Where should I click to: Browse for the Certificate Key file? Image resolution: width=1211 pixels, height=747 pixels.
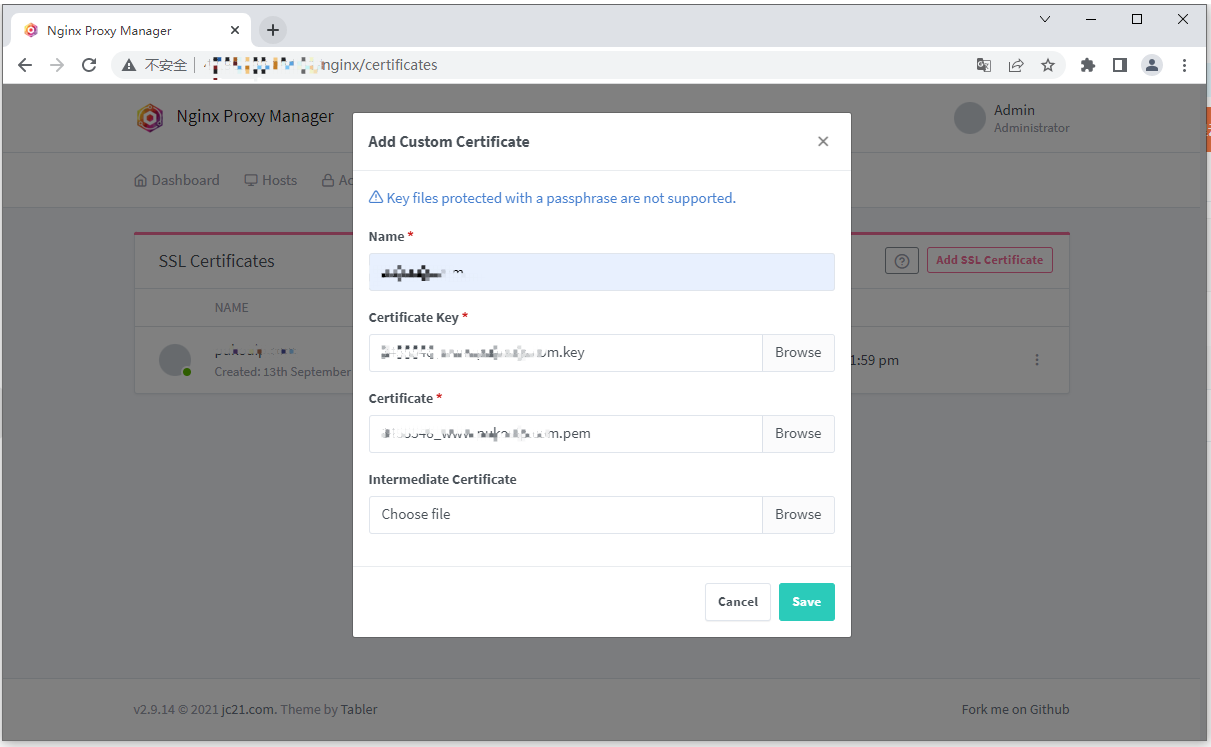point(797,353)
